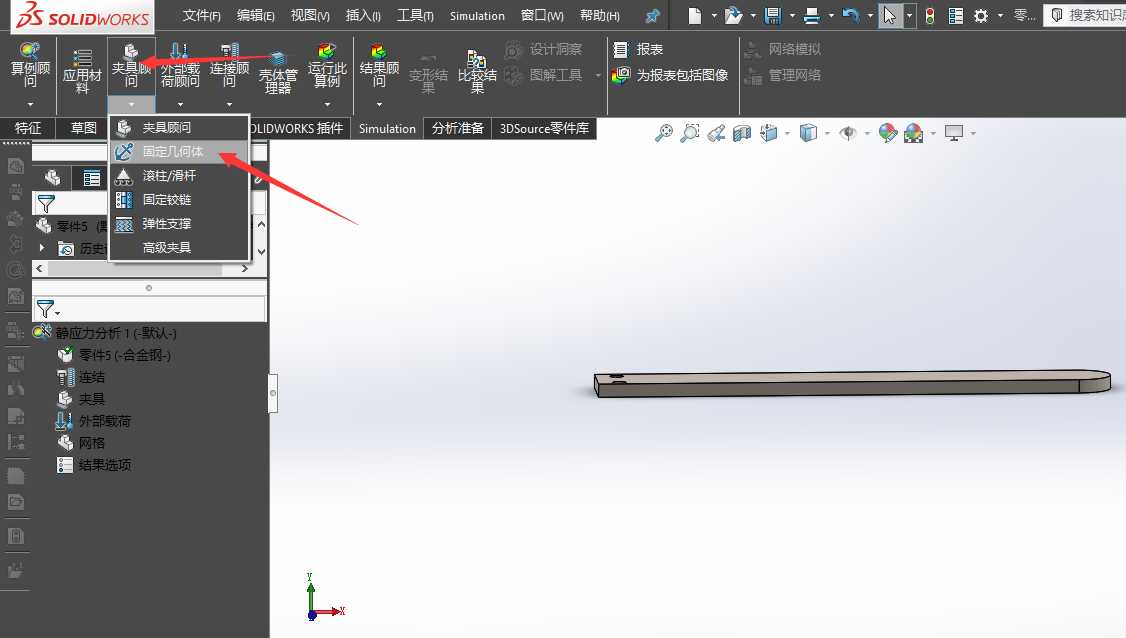This screenshot has height=638, width=1126.
Task: Open the 窗口(W) menu
Action: tap(542, 15)
